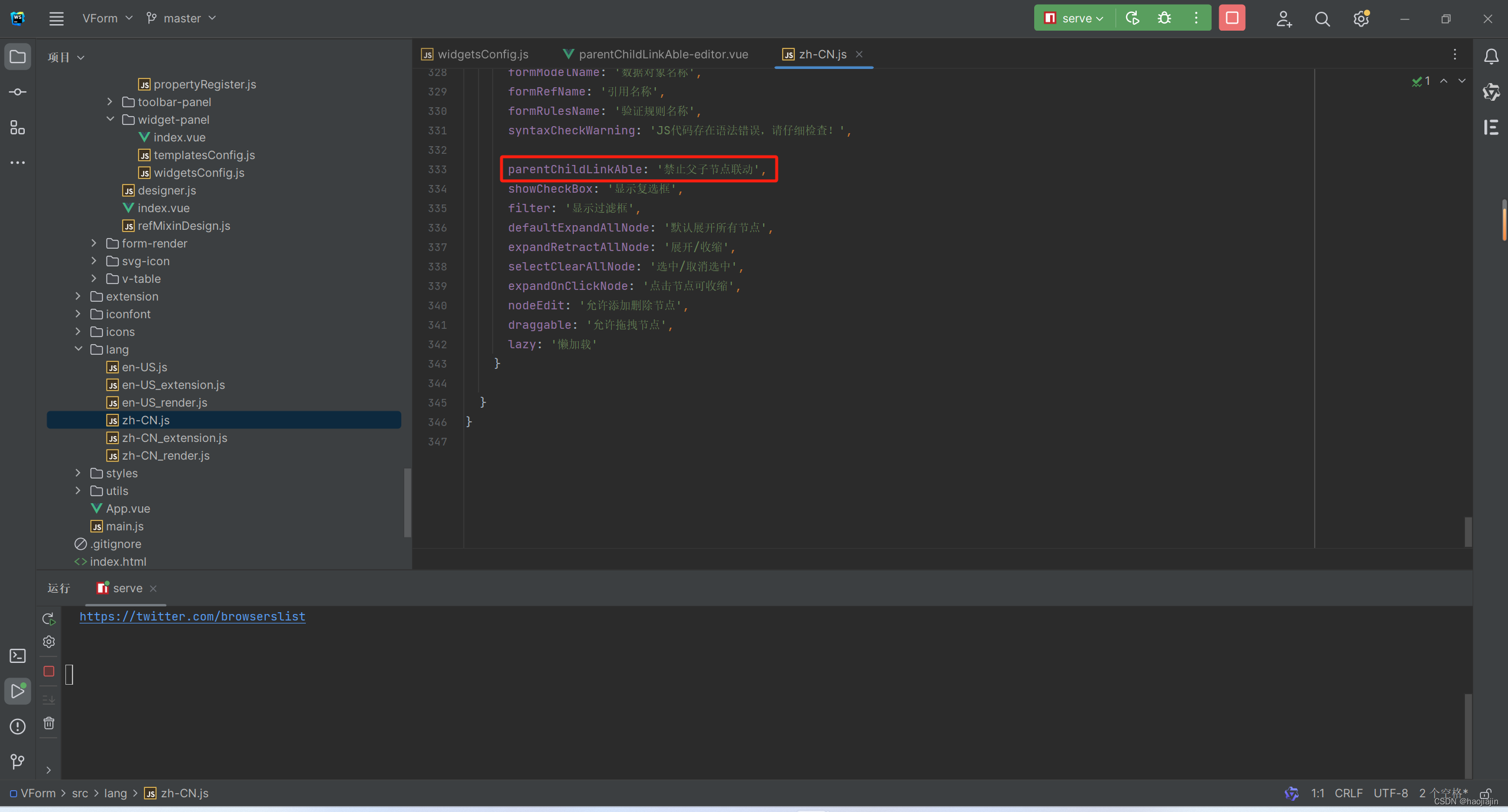
Task: Click the Search Everywhere magnifier icon
Action: pos(1322,19)
